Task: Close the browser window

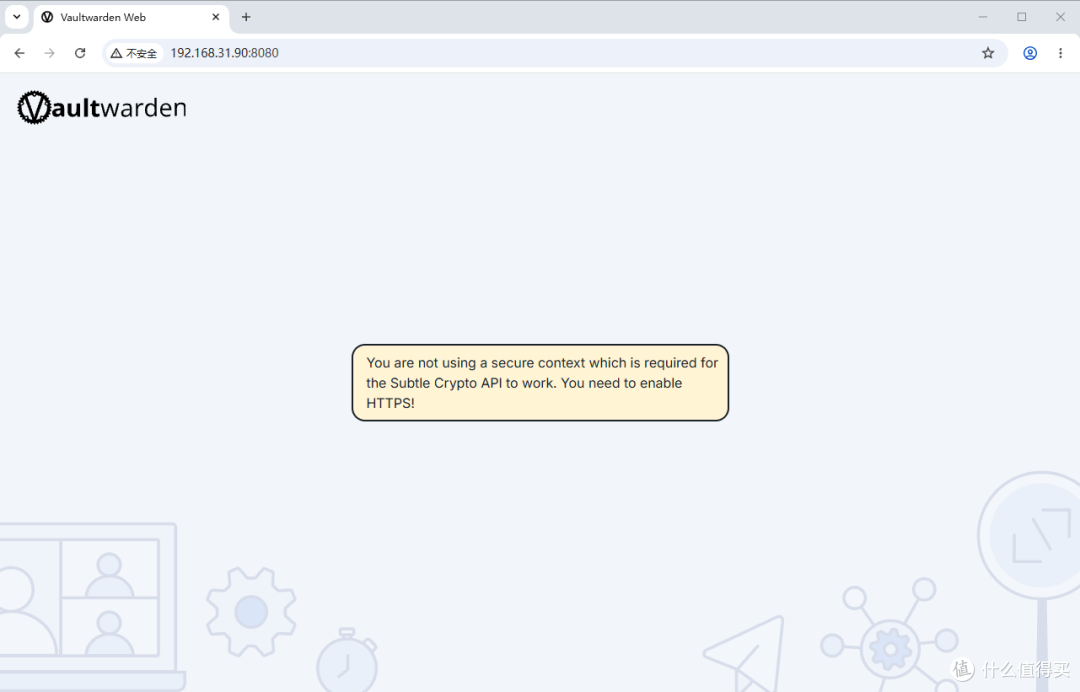Action: [x=1060, y=17]
